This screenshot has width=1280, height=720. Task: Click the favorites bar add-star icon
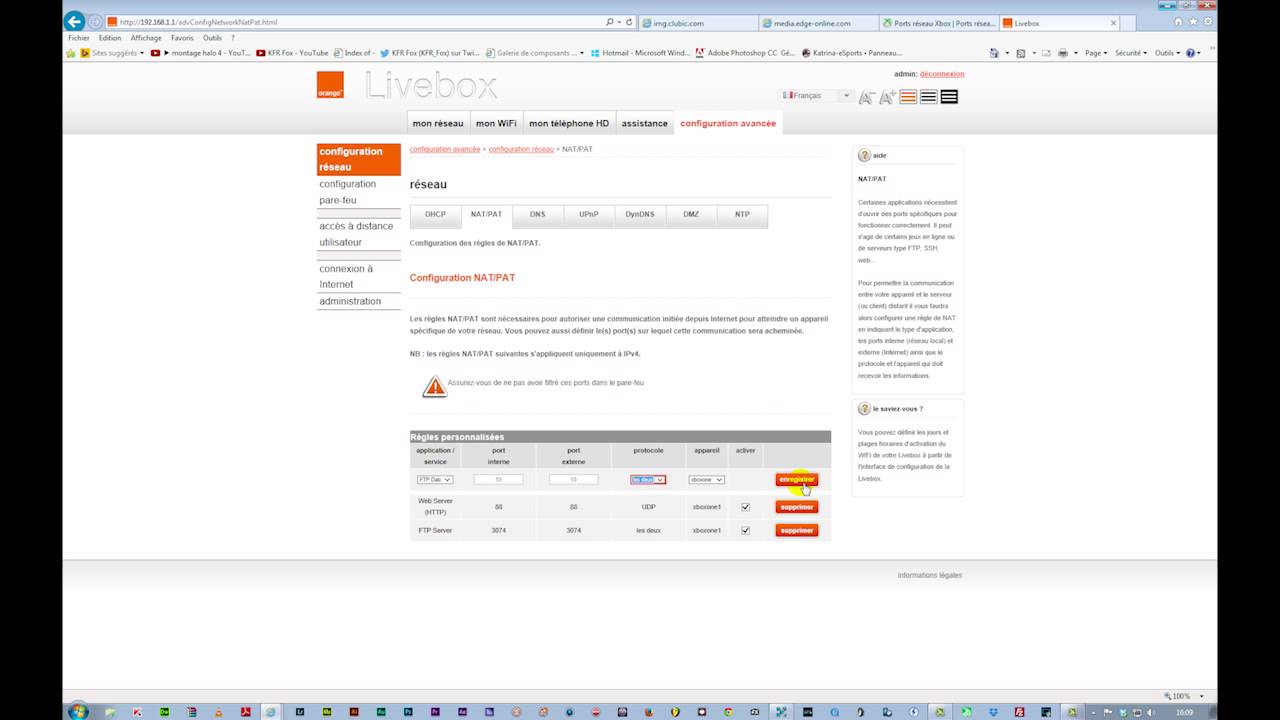click(71, 53)
